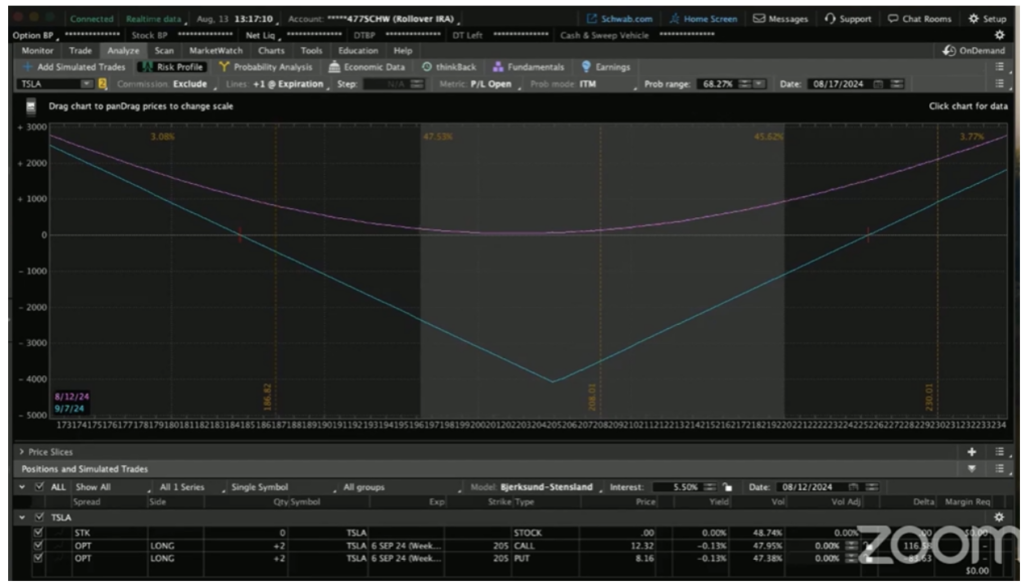The width and height of the screenshot is (1024, 585).
Task: Open the Single Symbol dropdown
Action: pyautogui.click(x=283, y=487)
